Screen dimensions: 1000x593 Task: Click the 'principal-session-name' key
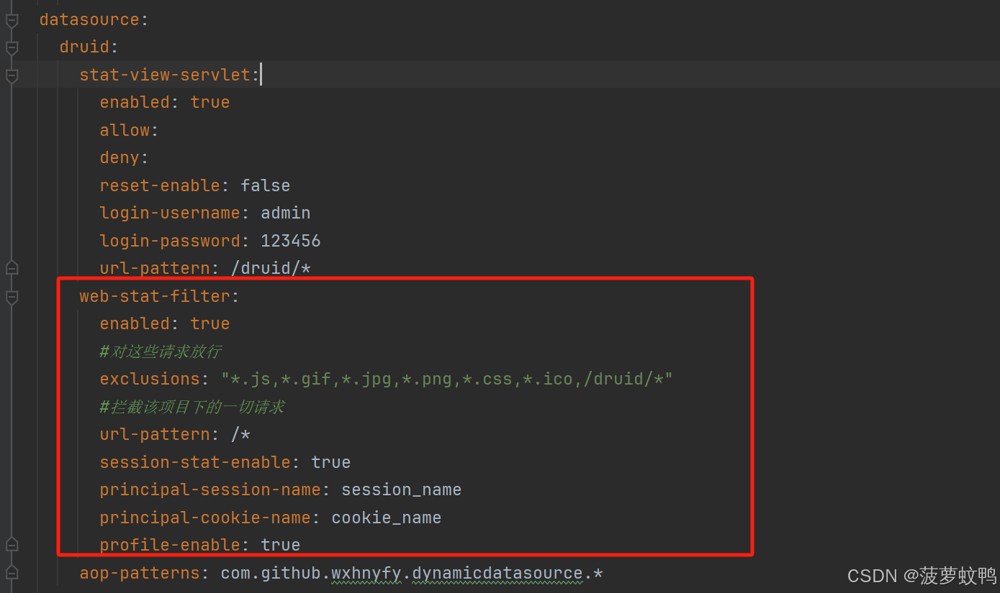[210, 490]
